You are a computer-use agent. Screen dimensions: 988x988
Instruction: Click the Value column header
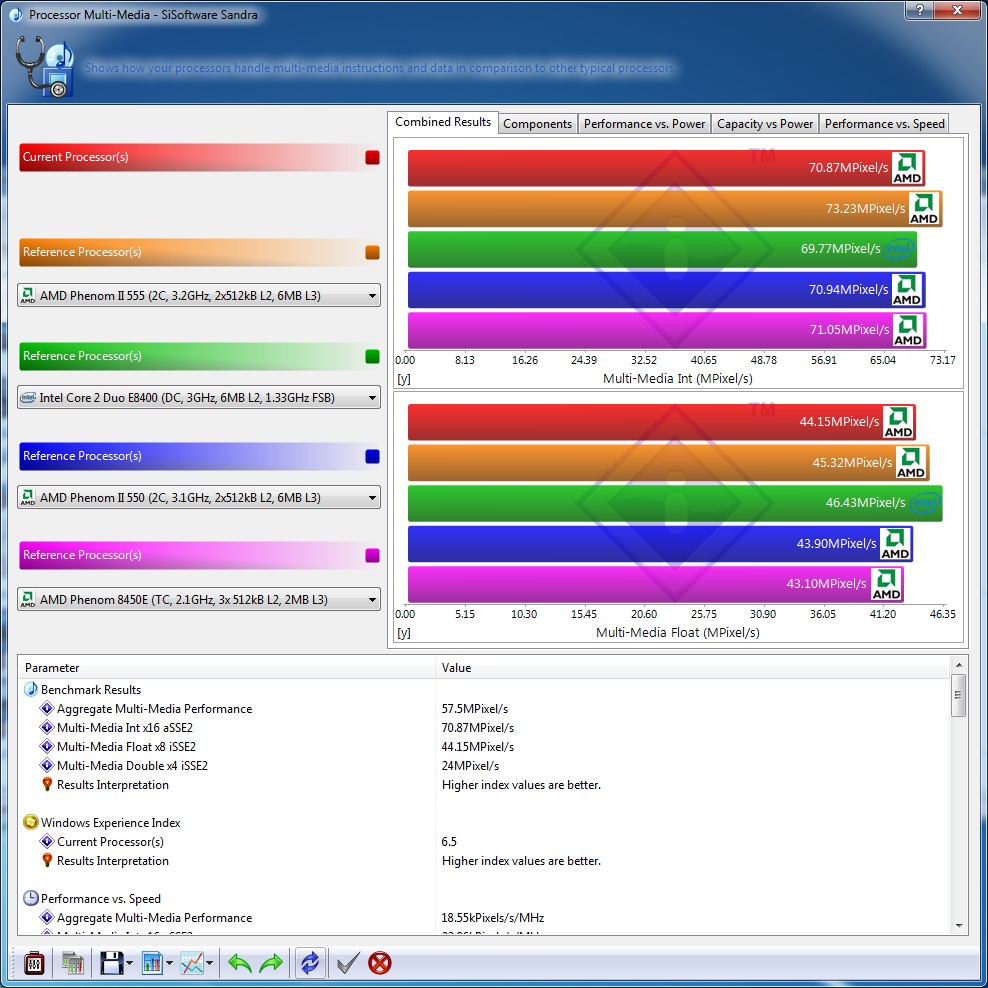692,668
